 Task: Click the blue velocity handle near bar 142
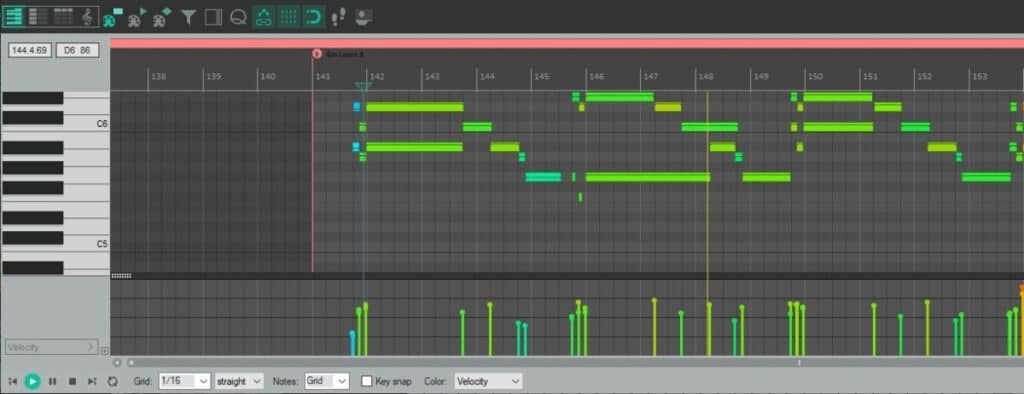coord(353,334)
